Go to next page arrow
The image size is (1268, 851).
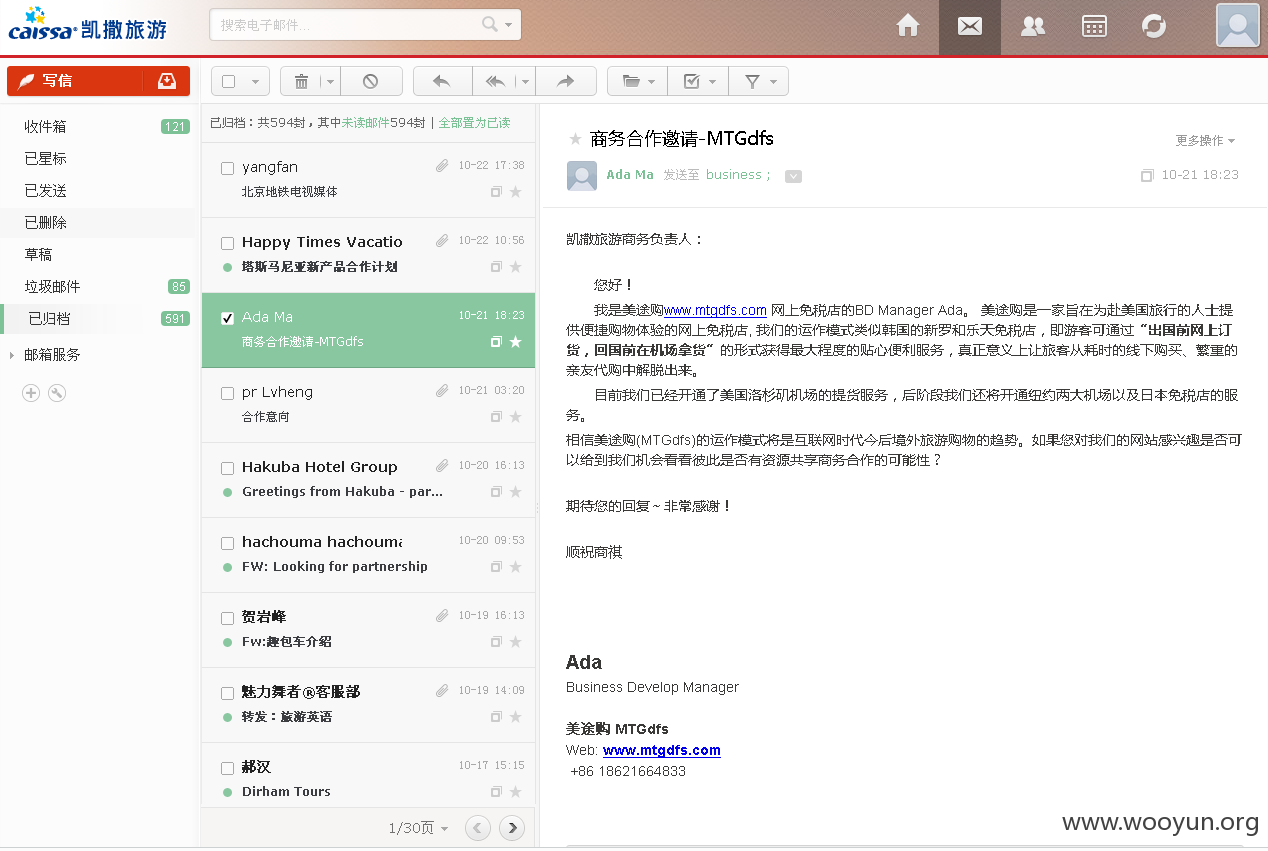coord(512,827)
